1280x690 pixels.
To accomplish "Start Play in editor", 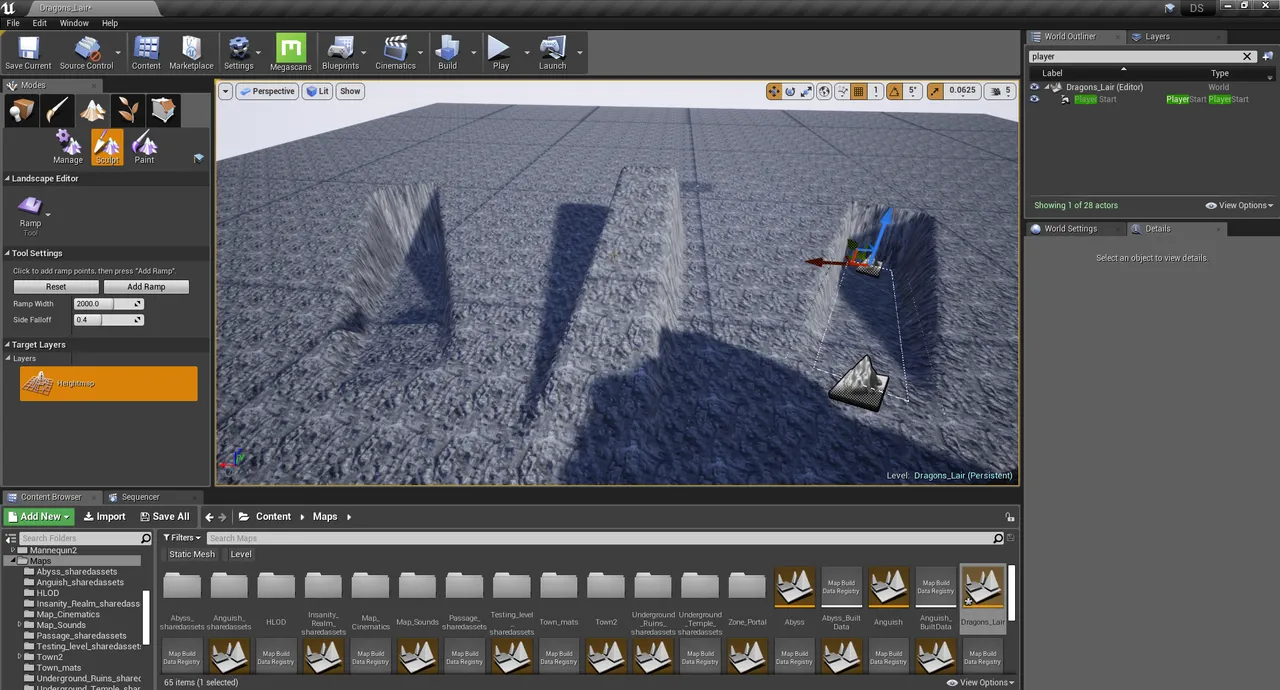I will pos(500,53).
